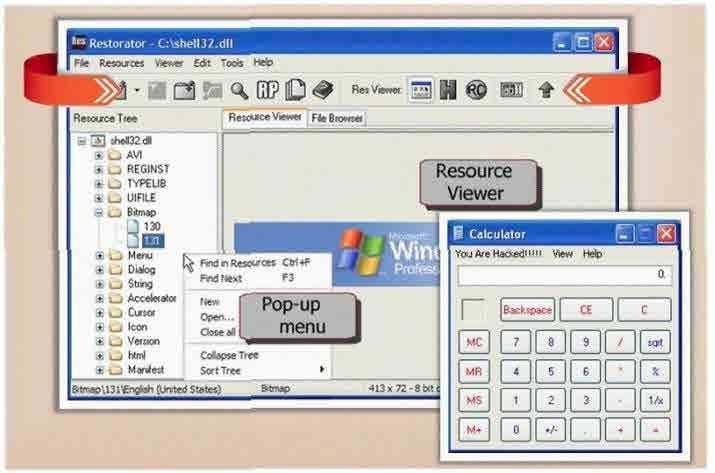Click the magnifier search icon in toolbar
715x473 pixels.
(239, 90)
